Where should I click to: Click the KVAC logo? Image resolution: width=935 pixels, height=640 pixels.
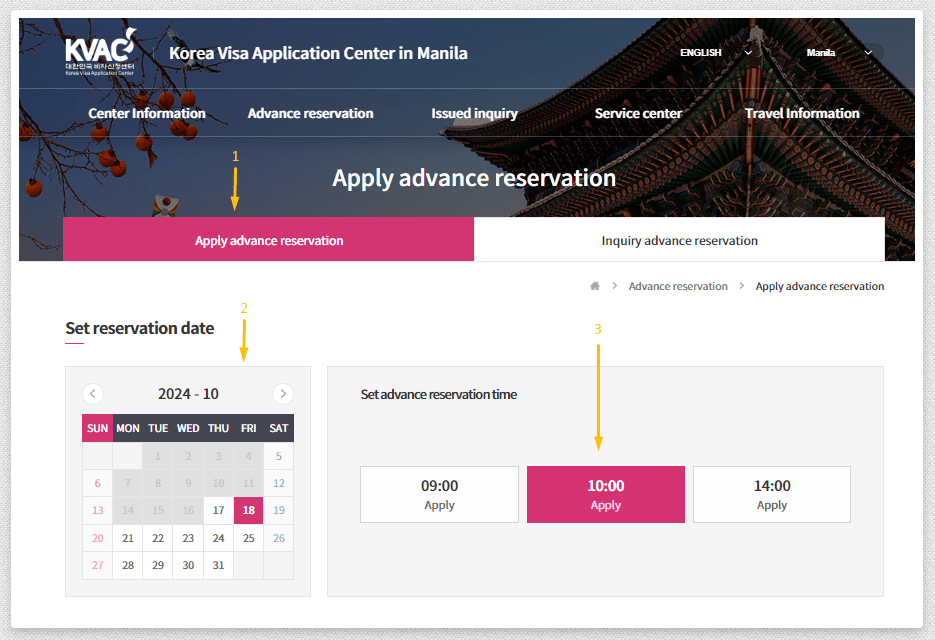tap(99, 54)
